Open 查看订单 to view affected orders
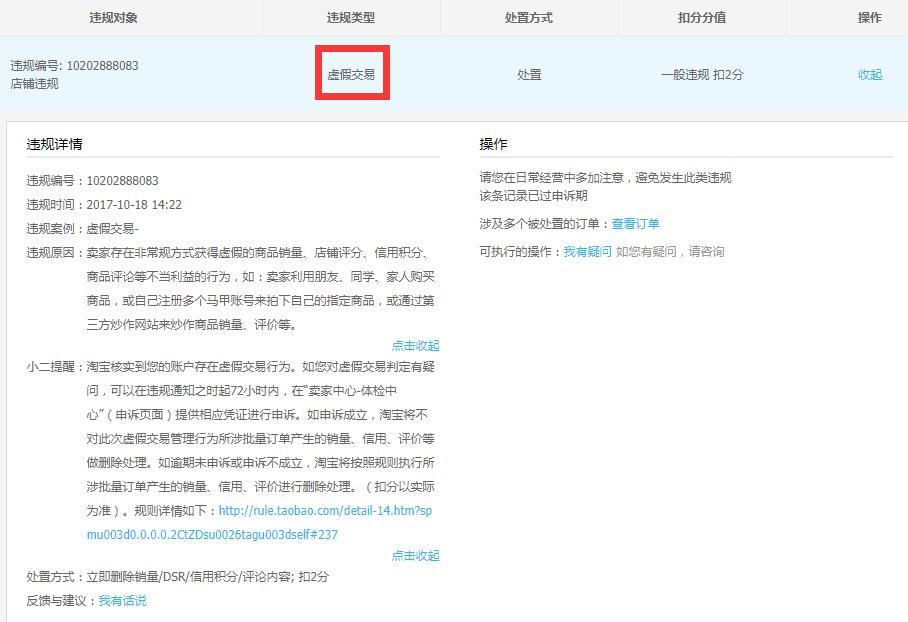The height and width of the screenshot is (622, 908). coord(634,222)
